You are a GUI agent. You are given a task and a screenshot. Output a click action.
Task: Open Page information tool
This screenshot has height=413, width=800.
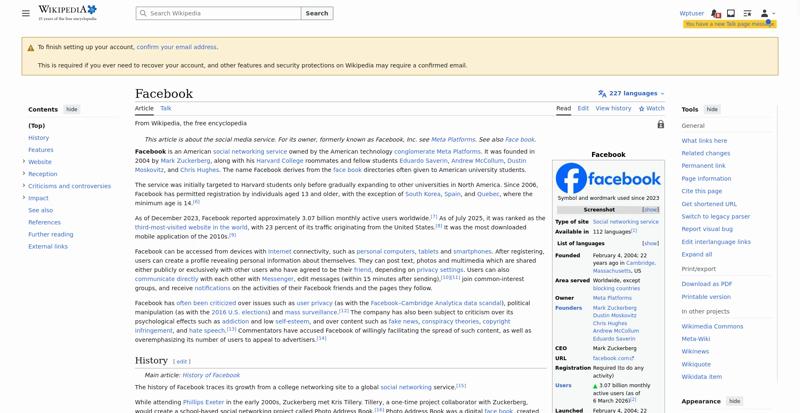pyautogui.click(x=706, y=179)
